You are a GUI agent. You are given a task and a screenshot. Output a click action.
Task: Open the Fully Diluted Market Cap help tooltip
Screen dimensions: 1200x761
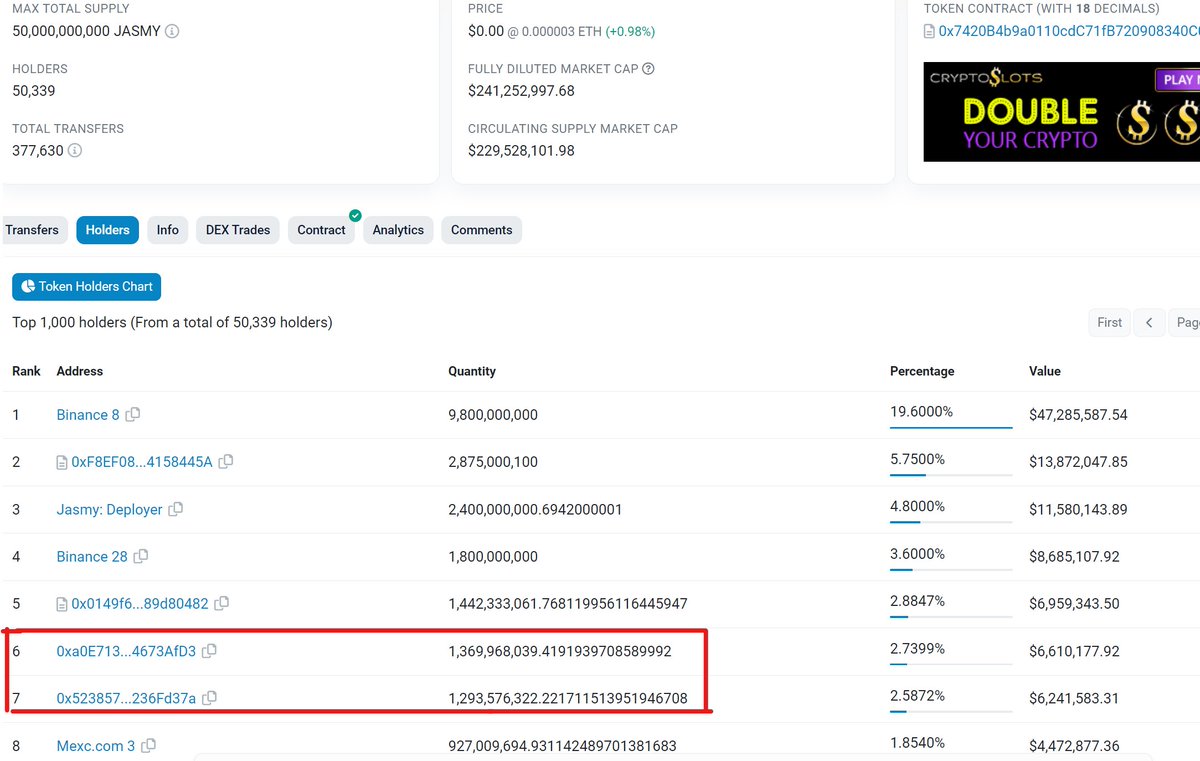tap(649, 69)
